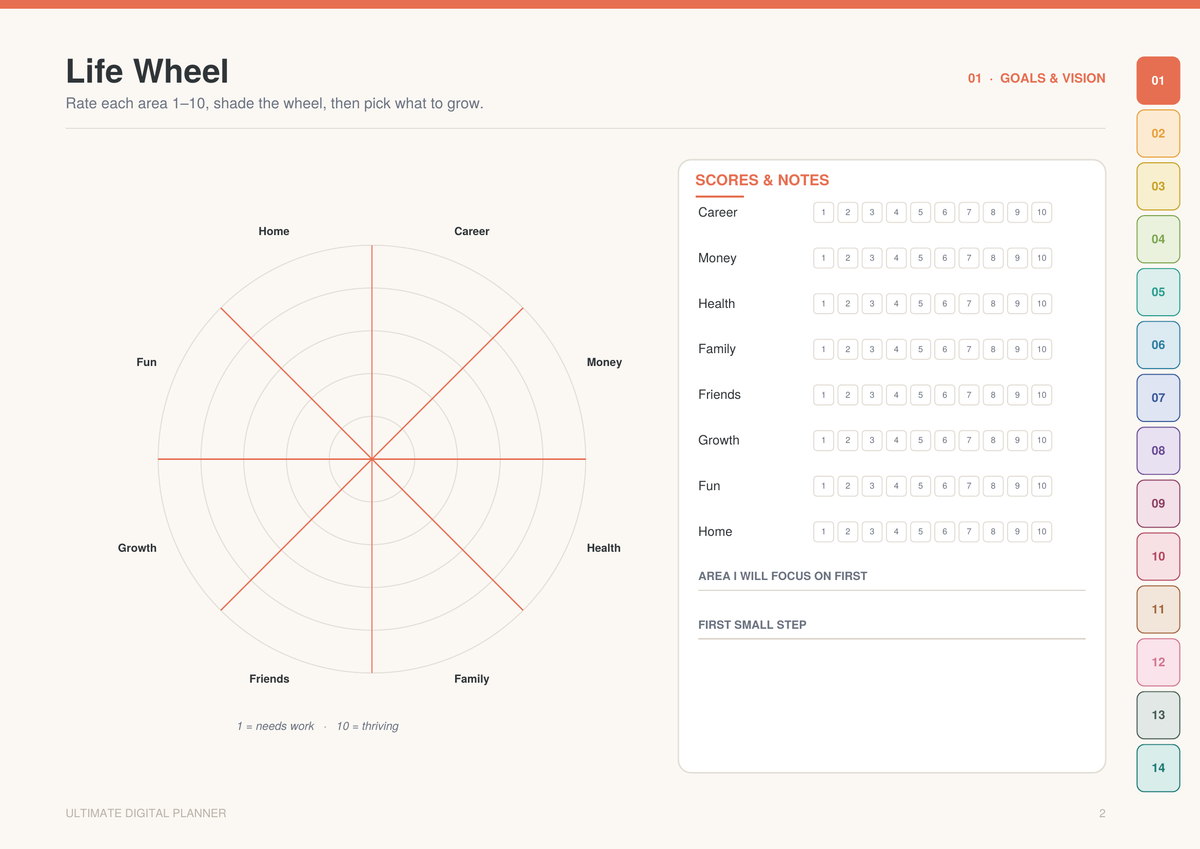Click the wheel's 'Fun' segment label
The image size is (1200, 849).
[x=147, y=362]
